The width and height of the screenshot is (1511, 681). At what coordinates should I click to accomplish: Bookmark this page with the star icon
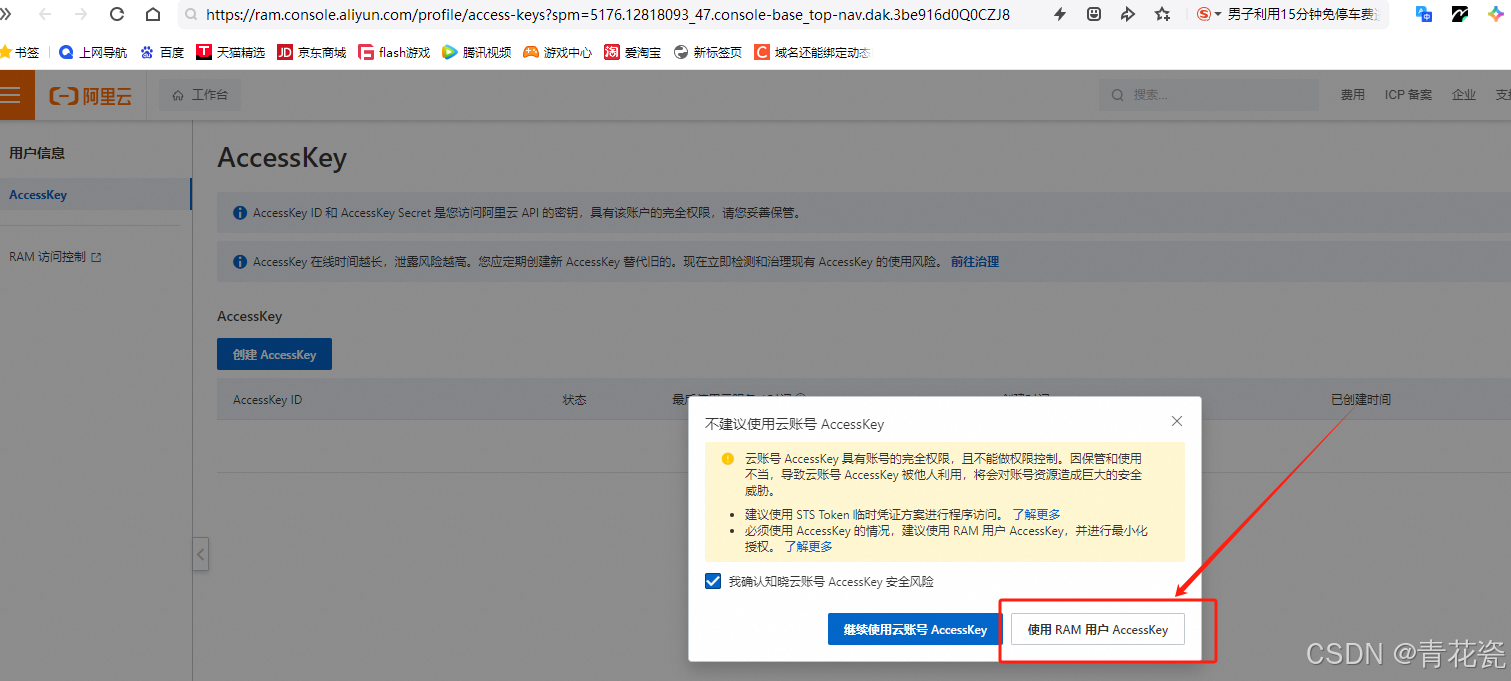(x=1162, y=14)
